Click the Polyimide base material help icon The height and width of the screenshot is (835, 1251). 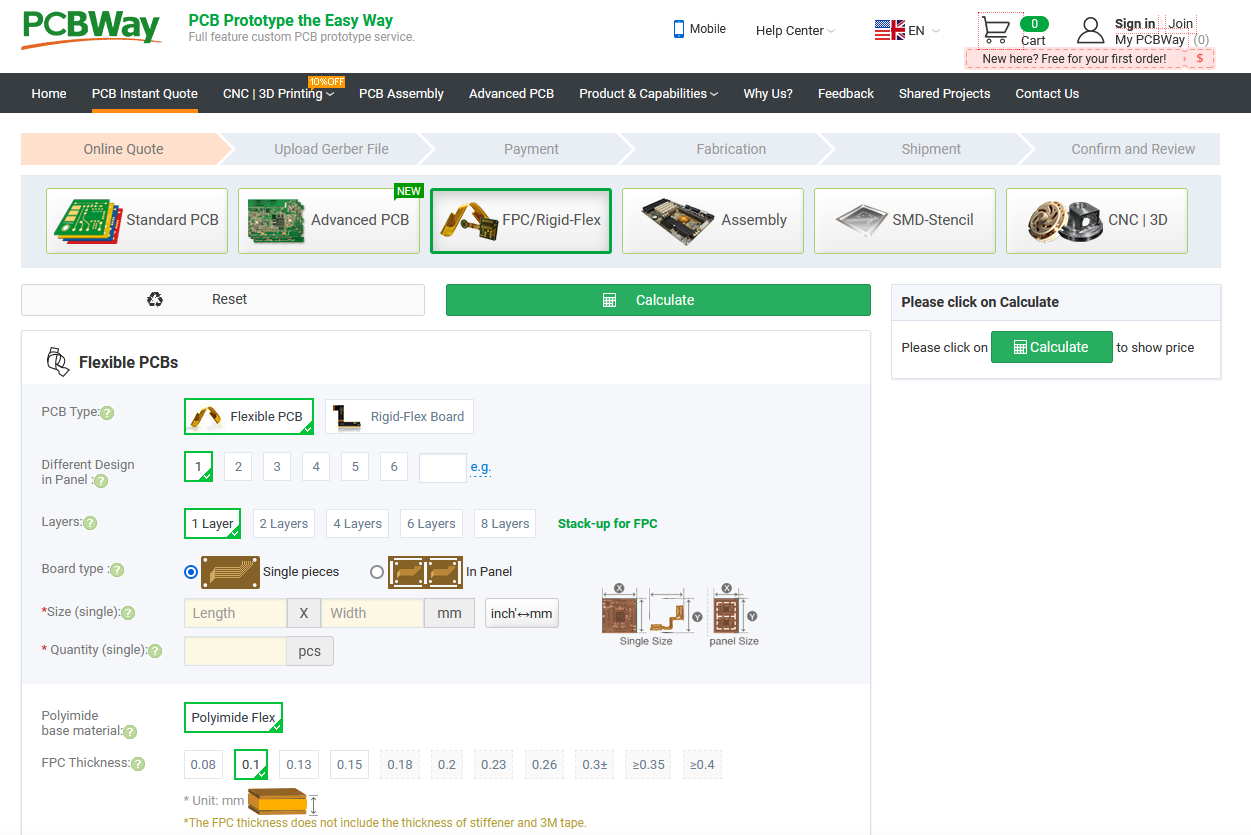point(130,732)
